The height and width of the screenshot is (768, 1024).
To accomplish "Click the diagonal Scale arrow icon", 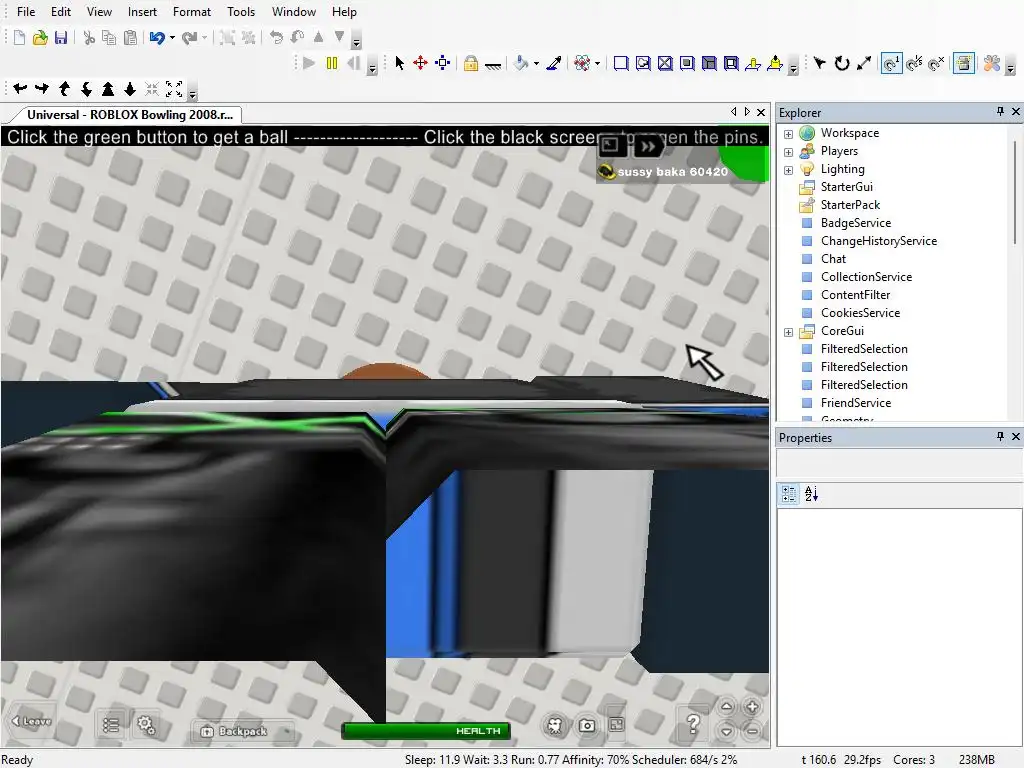I will point(864,63).
